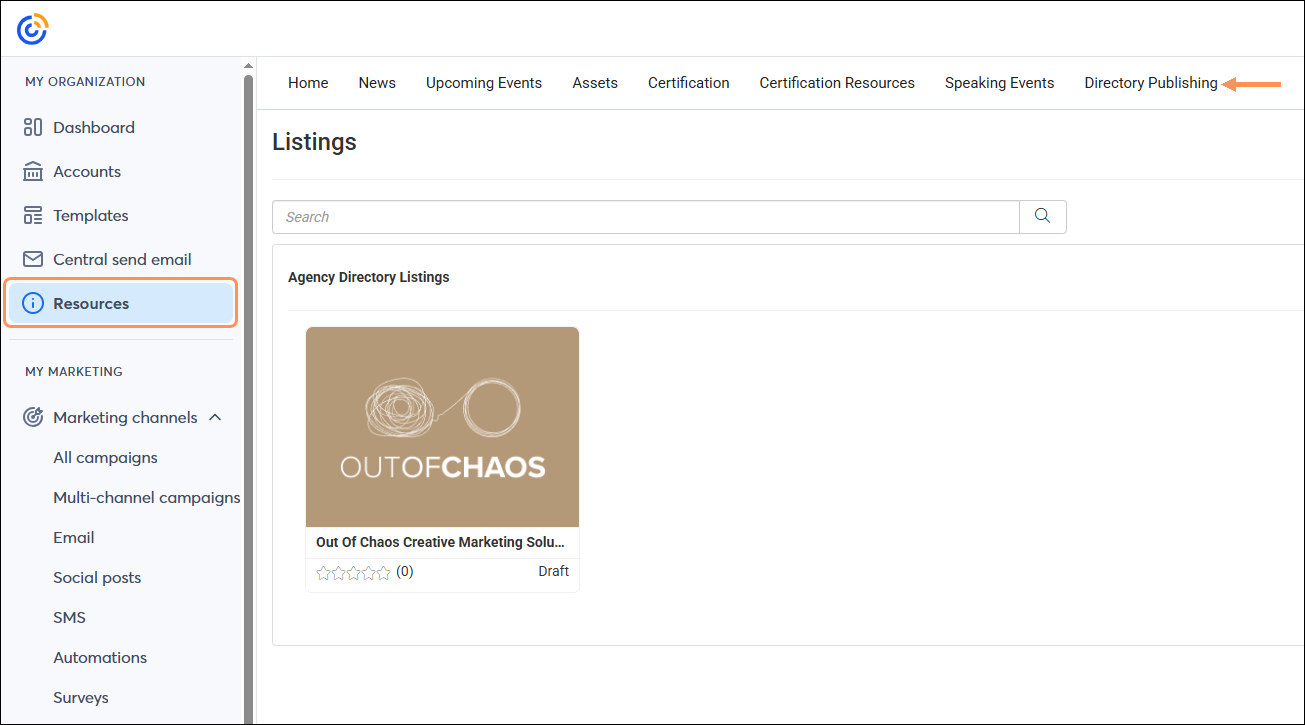Collapse the Marketing channels section chevron

(x=215, y=417)
